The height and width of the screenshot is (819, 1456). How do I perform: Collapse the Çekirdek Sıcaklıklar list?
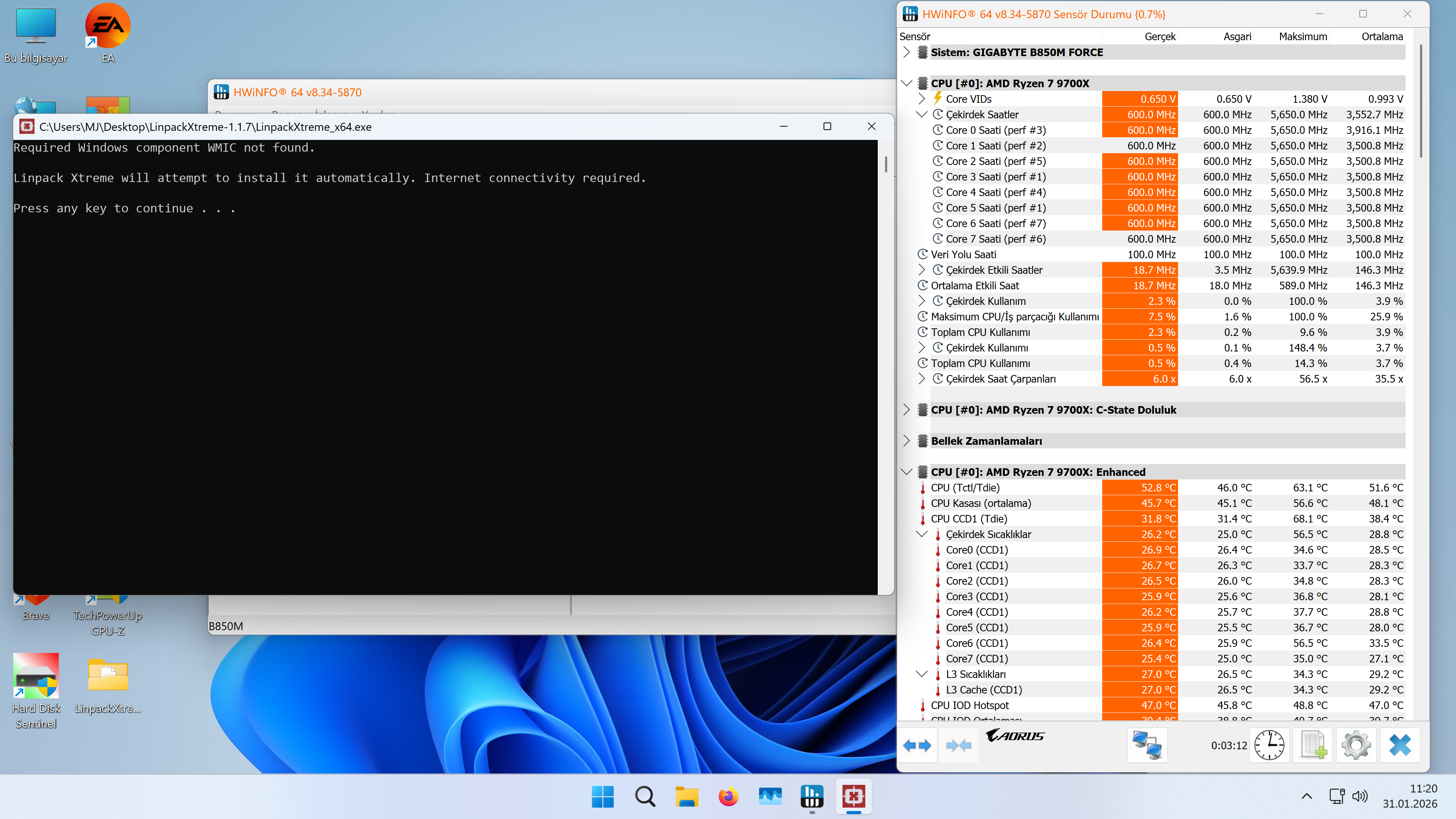(x=922, y=534)
